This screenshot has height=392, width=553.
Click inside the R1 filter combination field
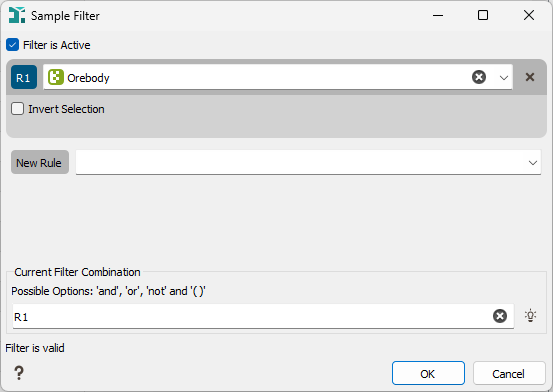point(252,316)
